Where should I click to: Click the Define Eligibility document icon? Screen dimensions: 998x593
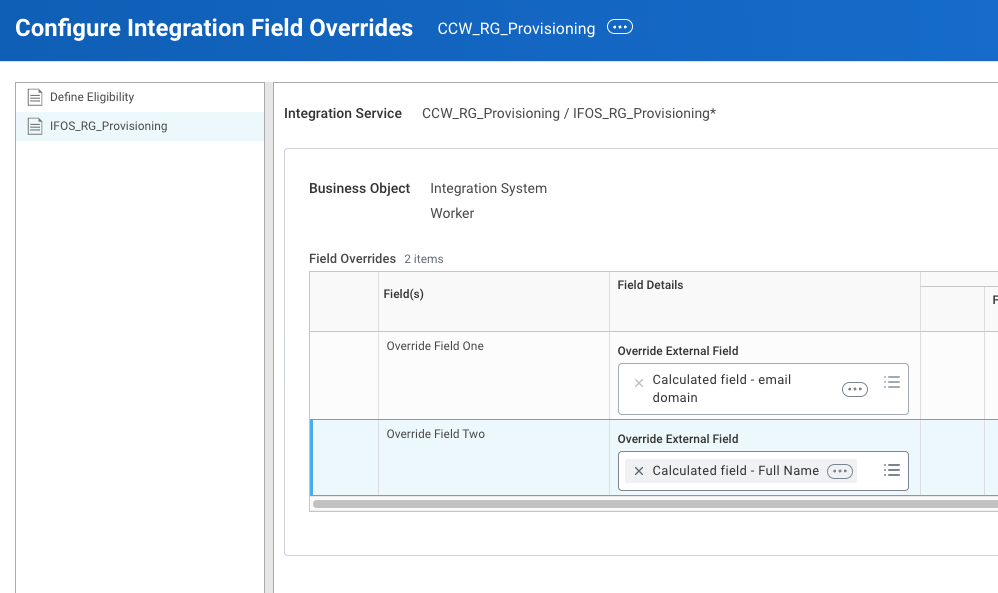point(35,97)
